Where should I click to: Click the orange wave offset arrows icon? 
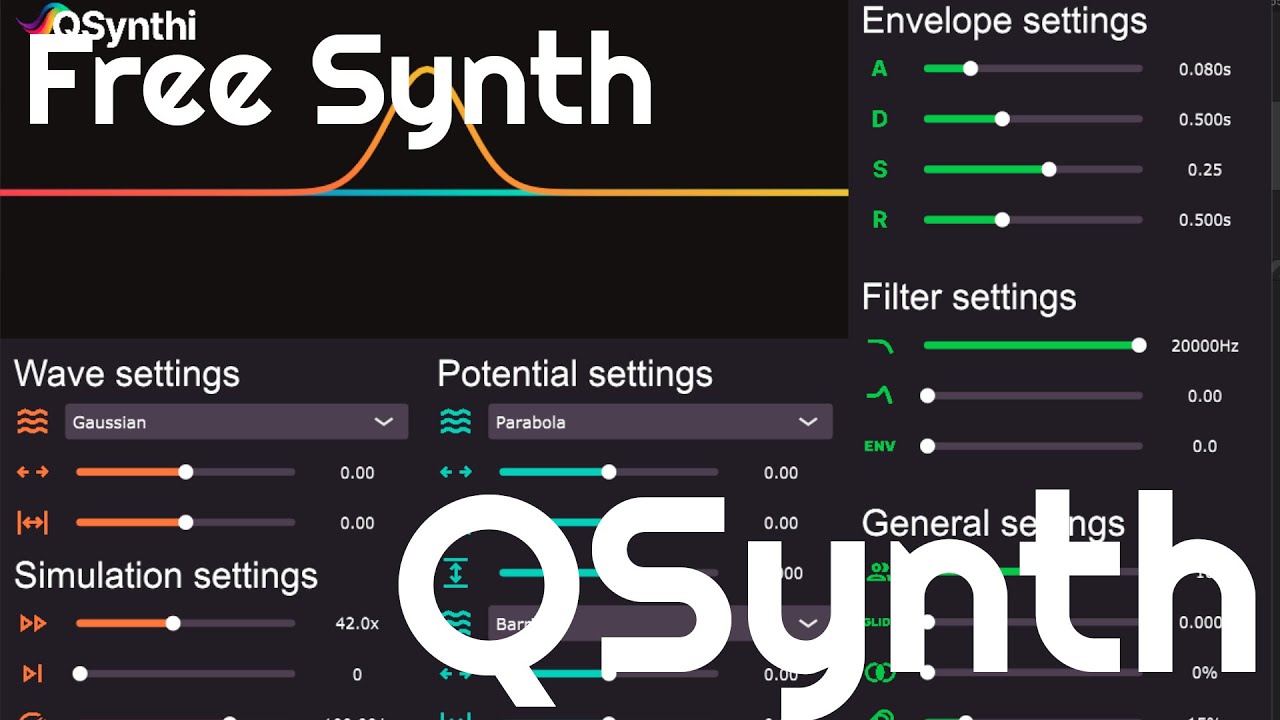pyautogui.click(x=33, y=472)
